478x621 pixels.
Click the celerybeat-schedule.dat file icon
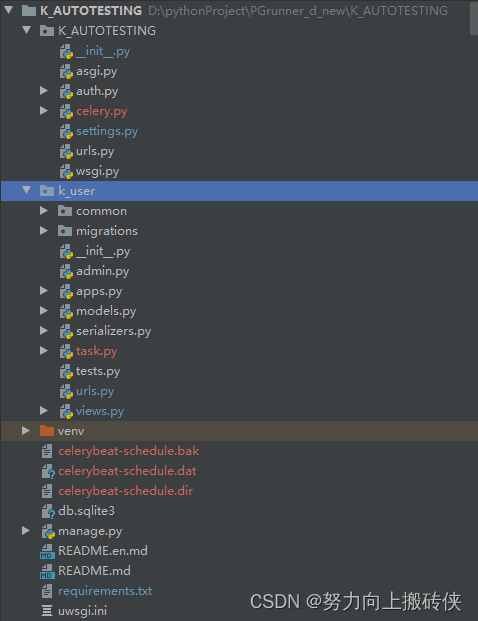[48, 471]
